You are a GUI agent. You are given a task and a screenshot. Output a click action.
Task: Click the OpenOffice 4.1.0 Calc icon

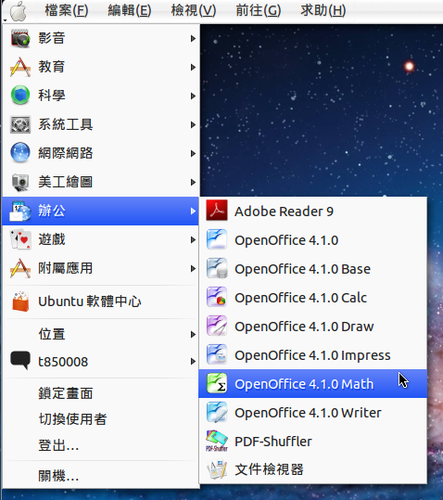(217, 297)
